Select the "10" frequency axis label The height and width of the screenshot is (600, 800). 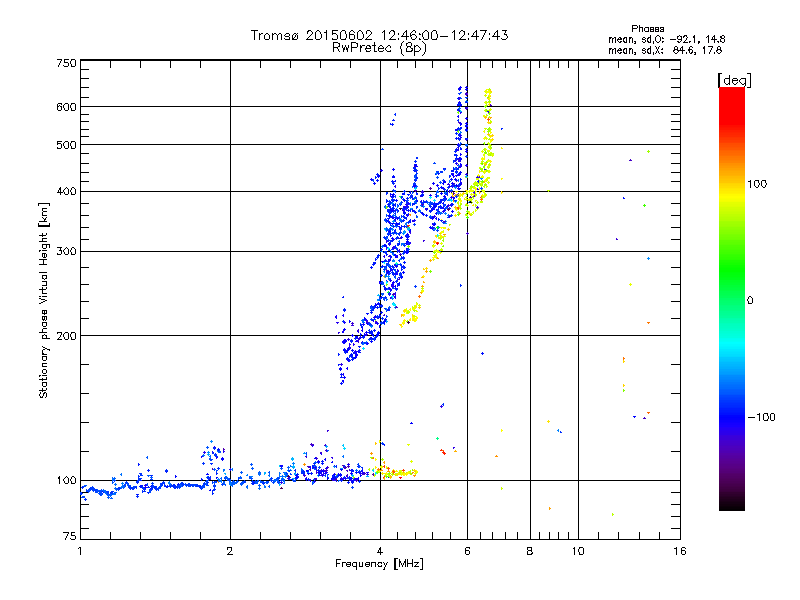point(578,551)
